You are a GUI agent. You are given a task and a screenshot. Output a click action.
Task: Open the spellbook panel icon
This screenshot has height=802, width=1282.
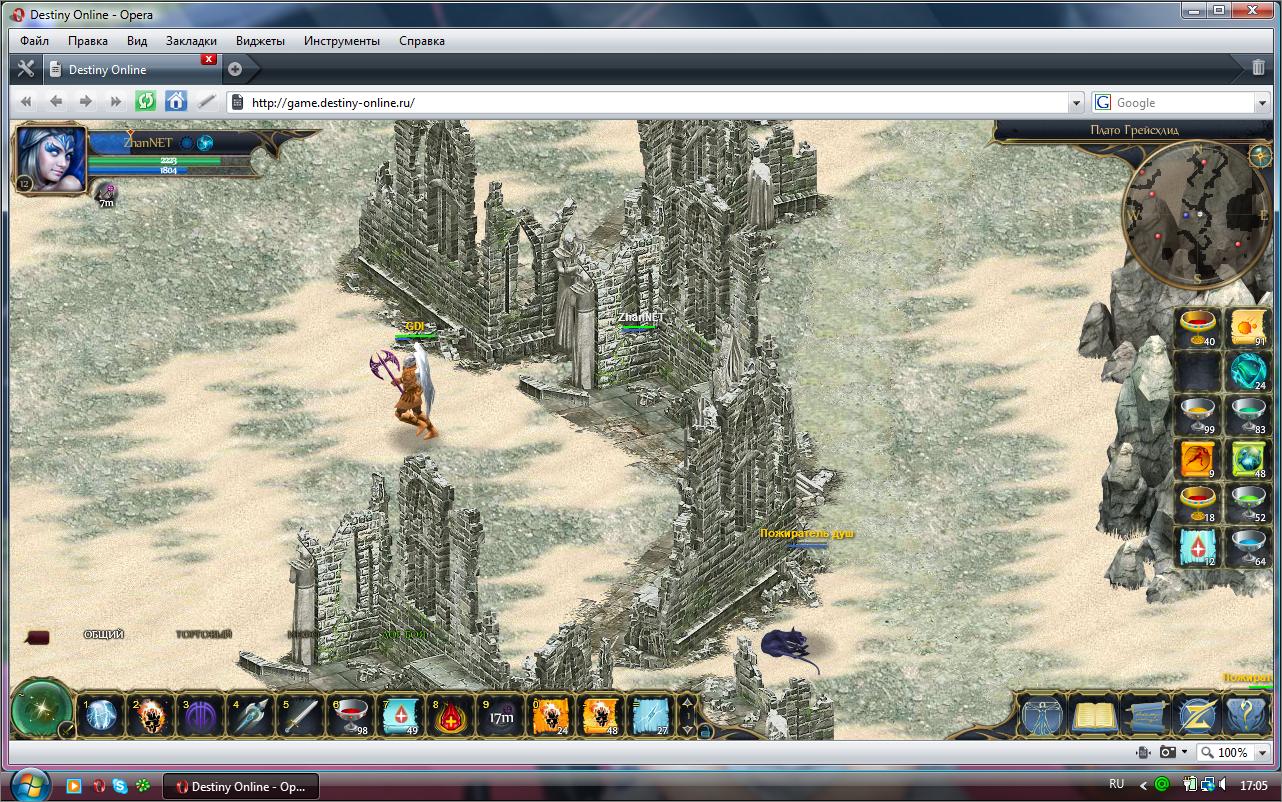coord(1094,716)
